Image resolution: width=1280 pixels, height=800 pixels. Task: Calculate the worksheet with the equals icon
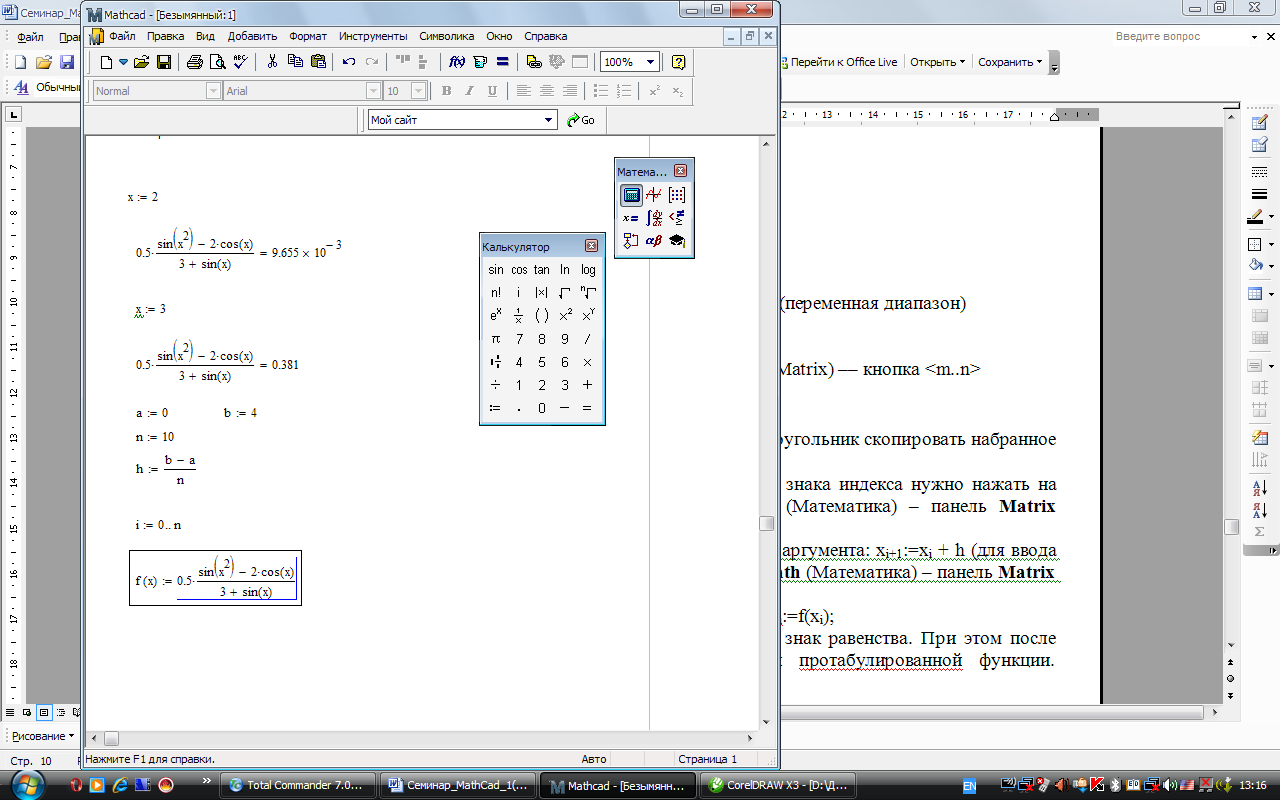pos(503,62)
